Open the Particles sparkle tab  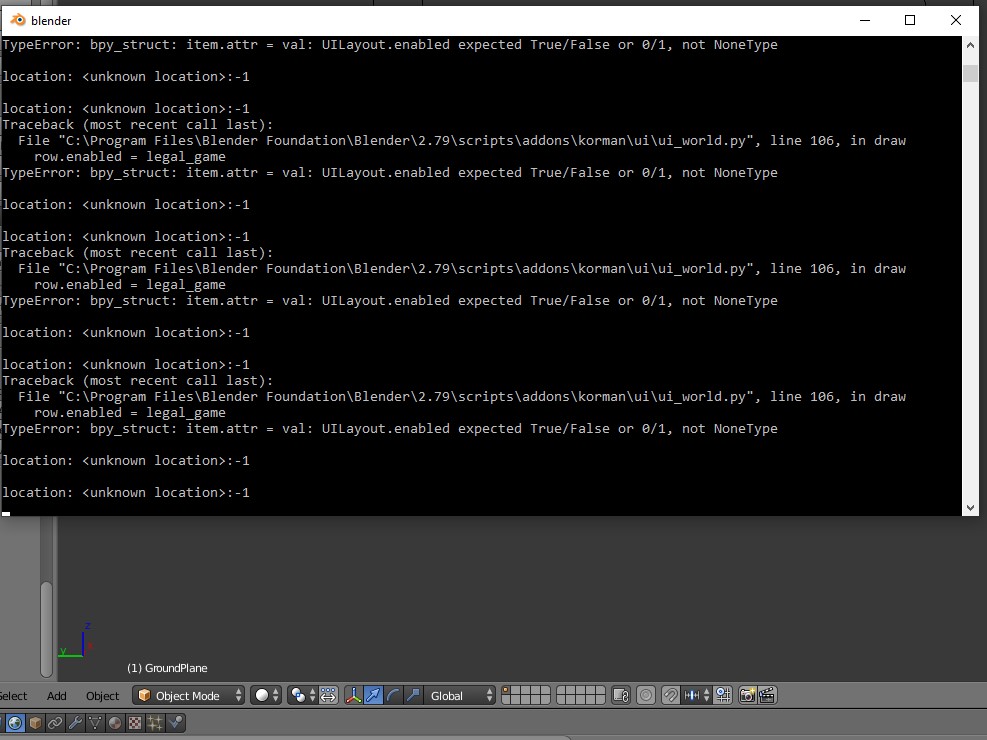[155, 723]
